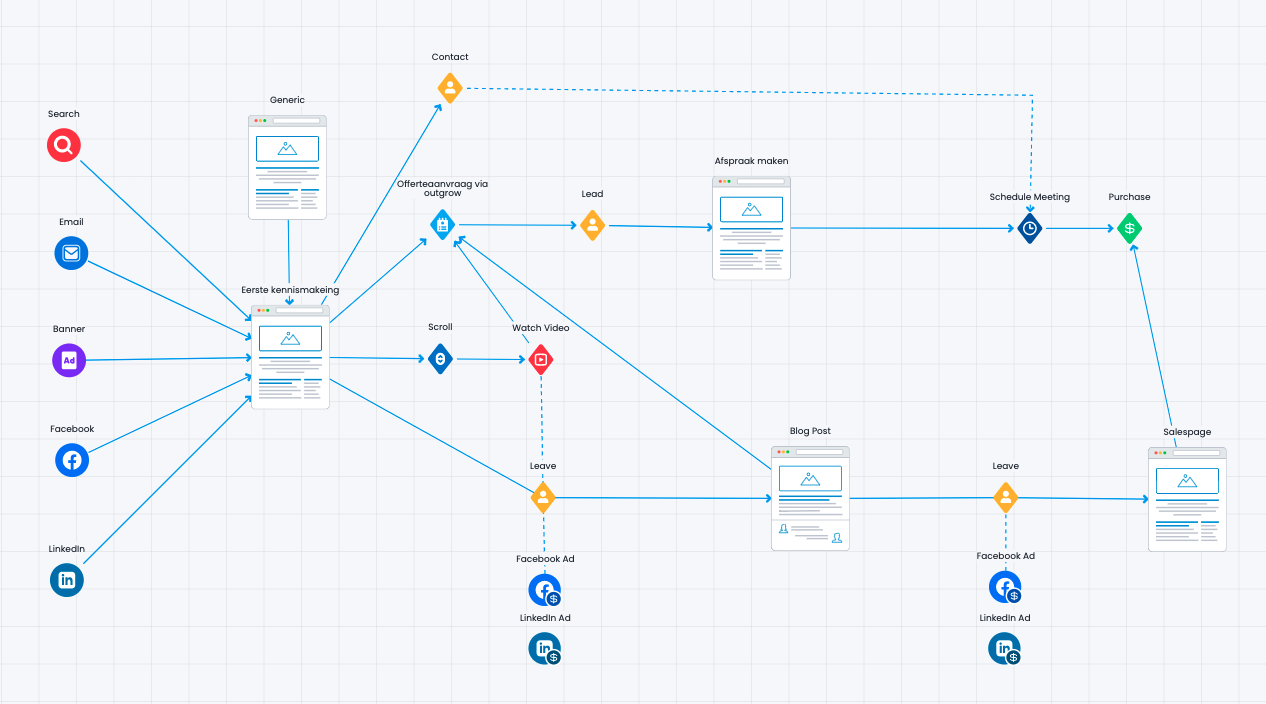This screenshot has height=704, width=1266.
Task: Select the Schedule Meeting clock node
Action: (1030, 228)
